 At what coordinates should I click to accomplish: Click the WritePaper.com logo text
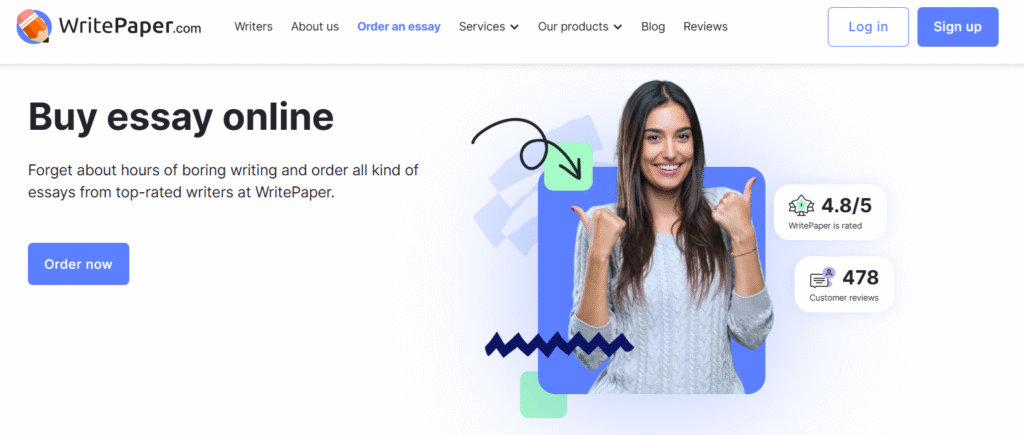click(130, 26)
